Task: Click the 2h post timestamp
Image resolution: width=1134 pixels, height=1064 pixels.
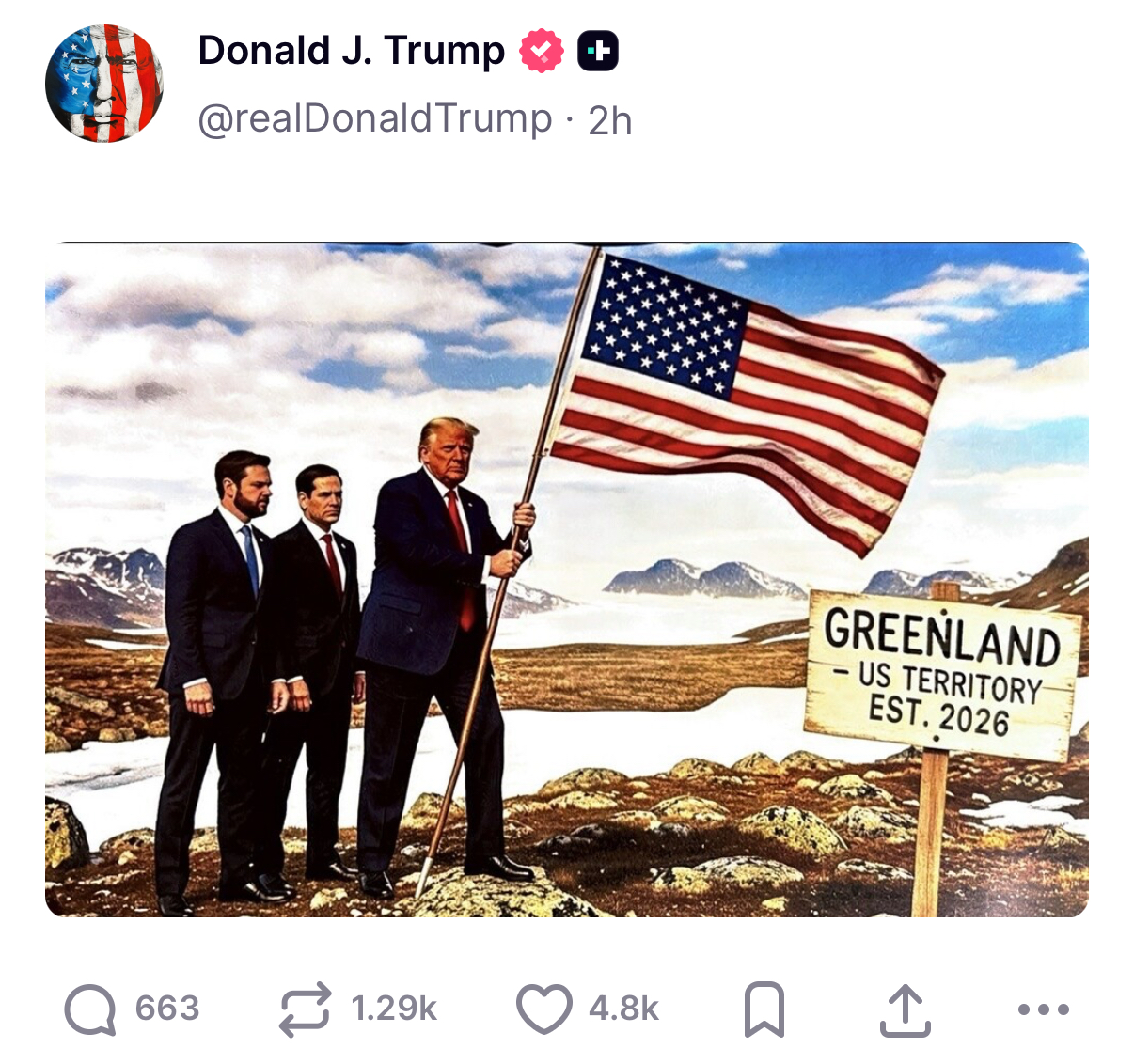Action: click(610, 120)
